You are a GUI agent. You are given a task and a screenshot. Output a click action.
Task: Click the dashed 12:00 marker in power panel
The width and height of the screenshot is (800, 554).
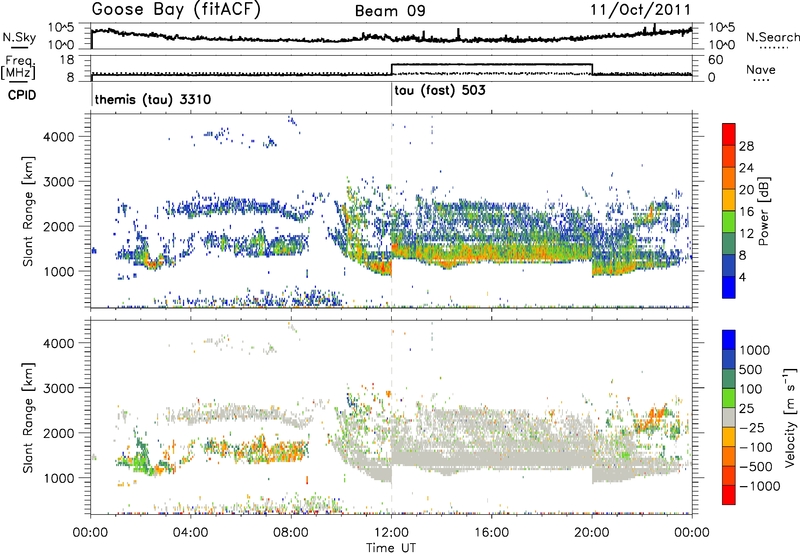pos(391,211)
